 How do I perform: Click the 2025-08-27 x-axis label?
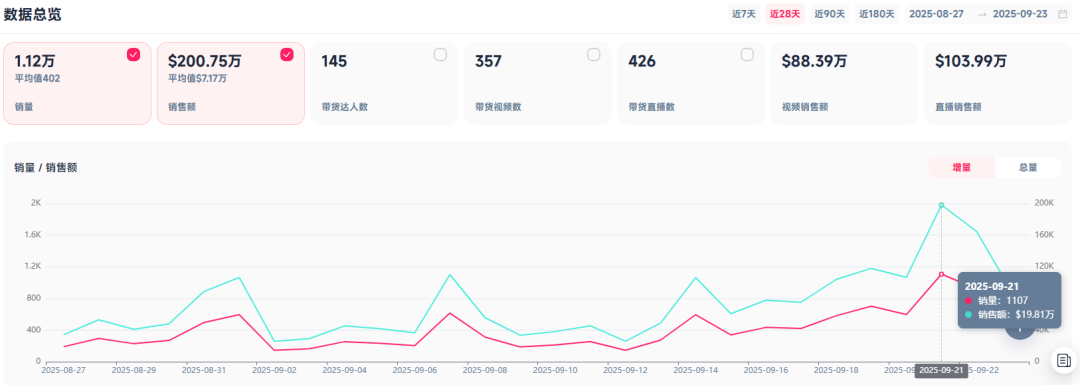tap(64, 370)
